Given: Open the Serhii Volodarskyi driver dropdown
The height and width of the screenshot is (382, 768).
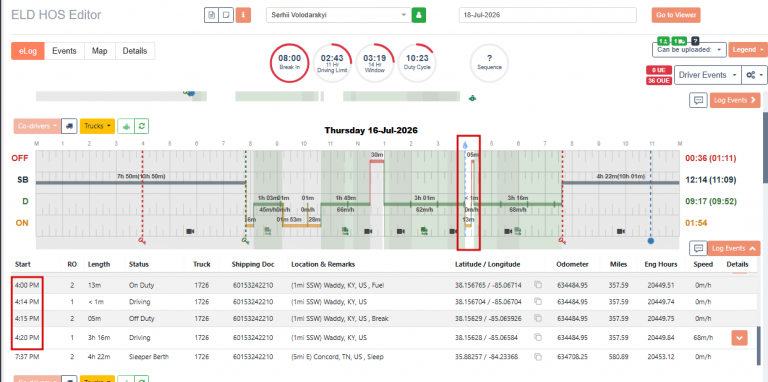Looking at the screenshot, I should [338, 15].
